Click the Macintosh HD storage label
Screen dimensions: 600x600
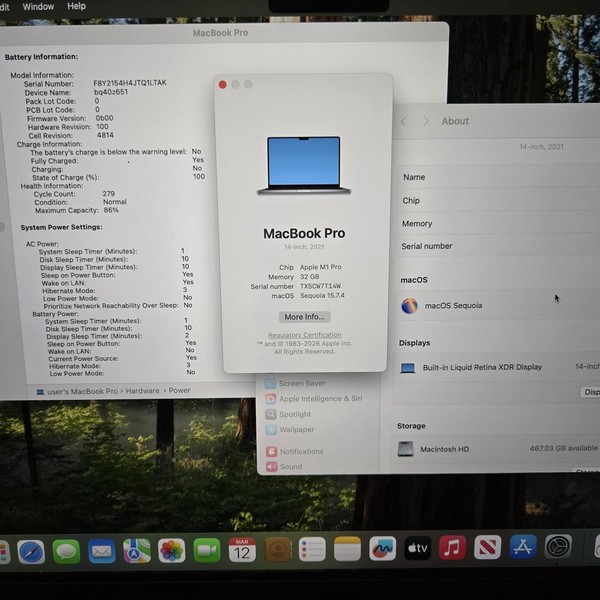444,449
